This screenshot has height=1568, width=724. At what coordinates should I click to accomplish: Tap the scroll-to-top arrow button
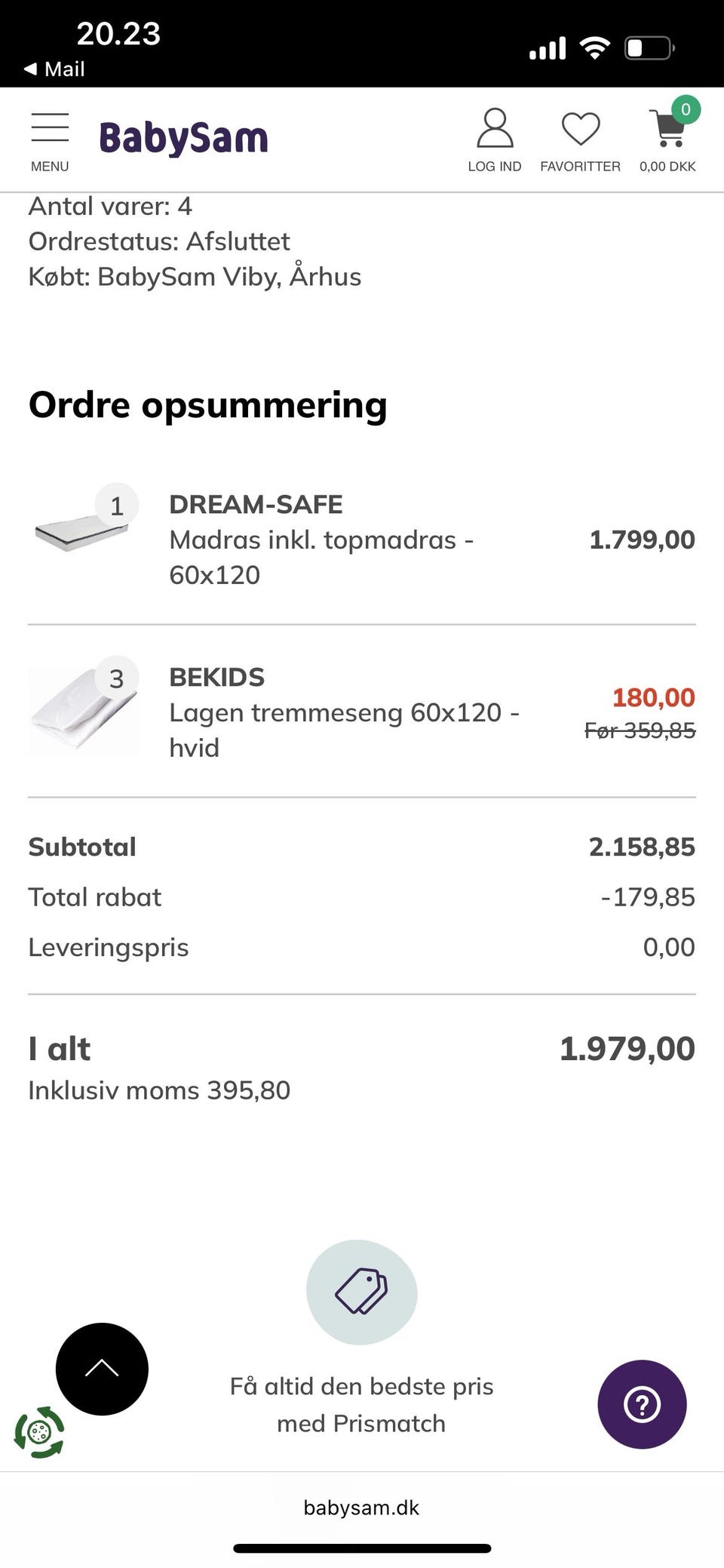(102, 1368)
